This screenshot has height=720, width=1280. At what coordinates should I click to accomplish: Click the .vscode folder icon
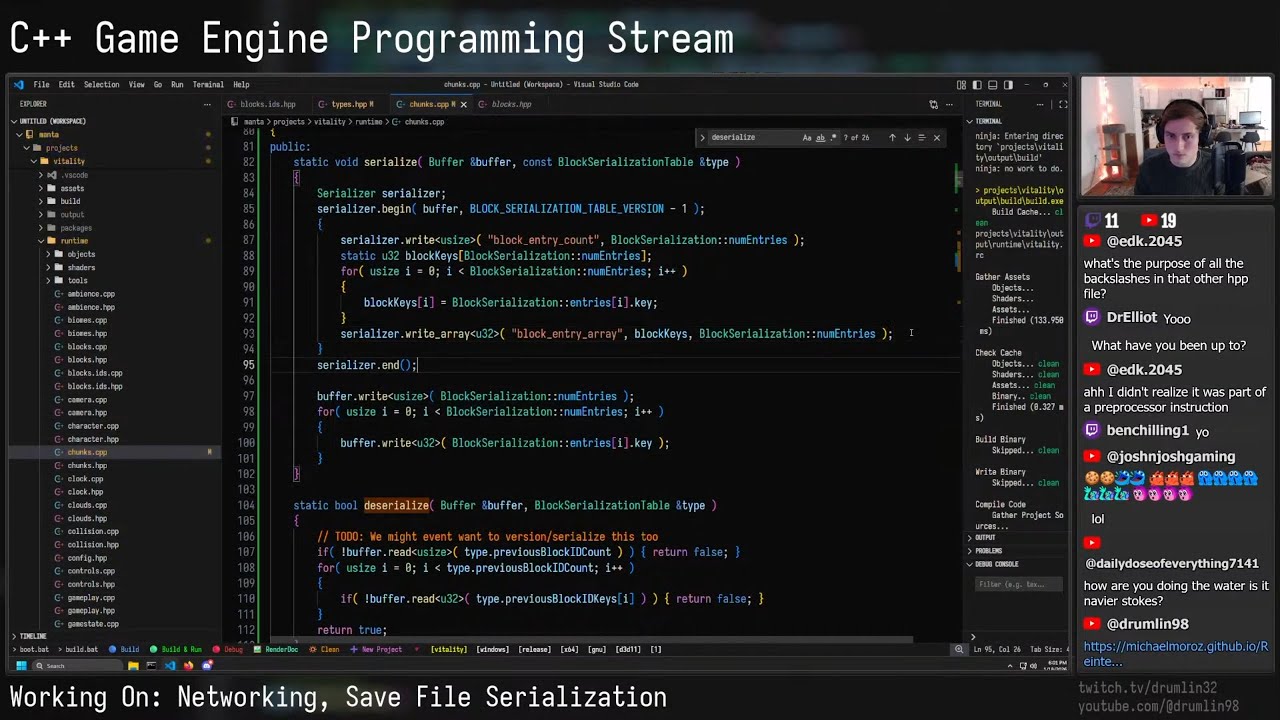(52, 175)
